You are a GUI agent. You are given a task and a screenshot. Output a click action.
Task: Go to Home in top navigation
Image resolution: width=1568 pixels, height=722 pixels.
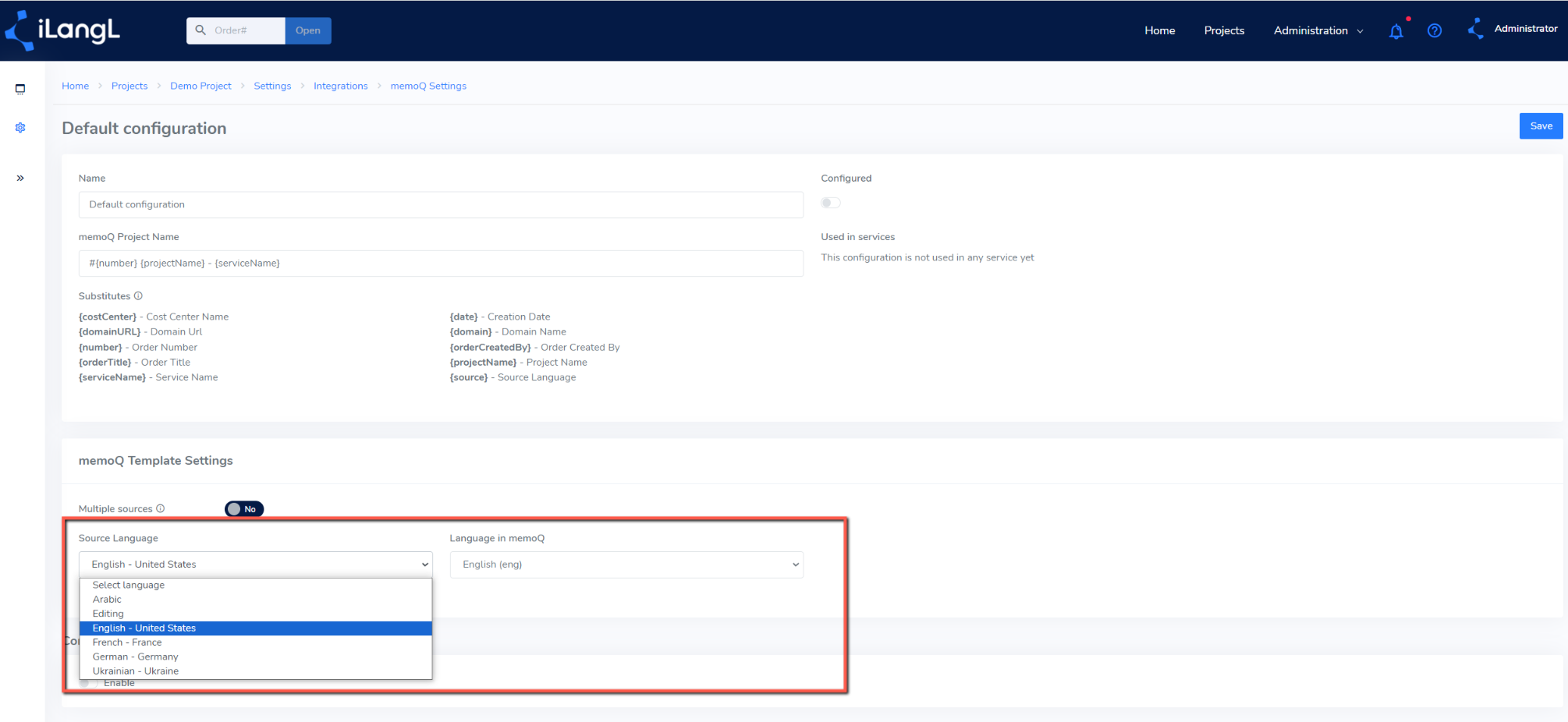tap(1160, 30)
